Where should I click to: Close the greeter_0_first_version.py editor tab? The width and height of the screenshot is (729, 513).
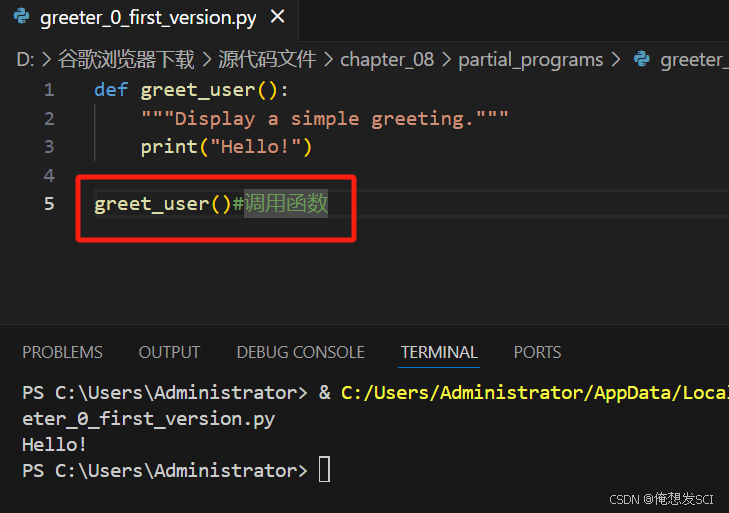tap(278, 17)
